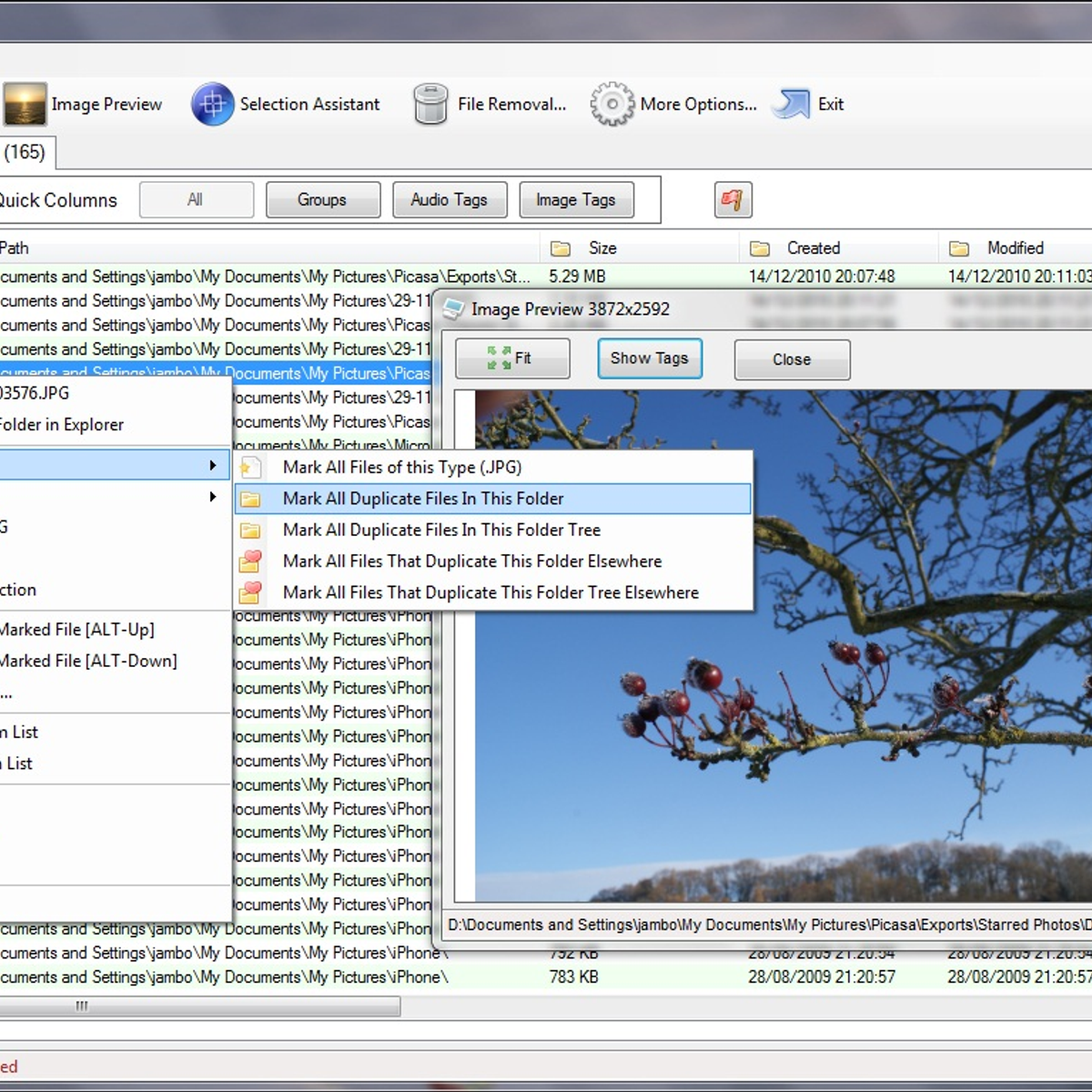The height and width of the screenshot is (1092, 1092).
Task: Open the Selection Assistant tool
Action: point(212,105)
